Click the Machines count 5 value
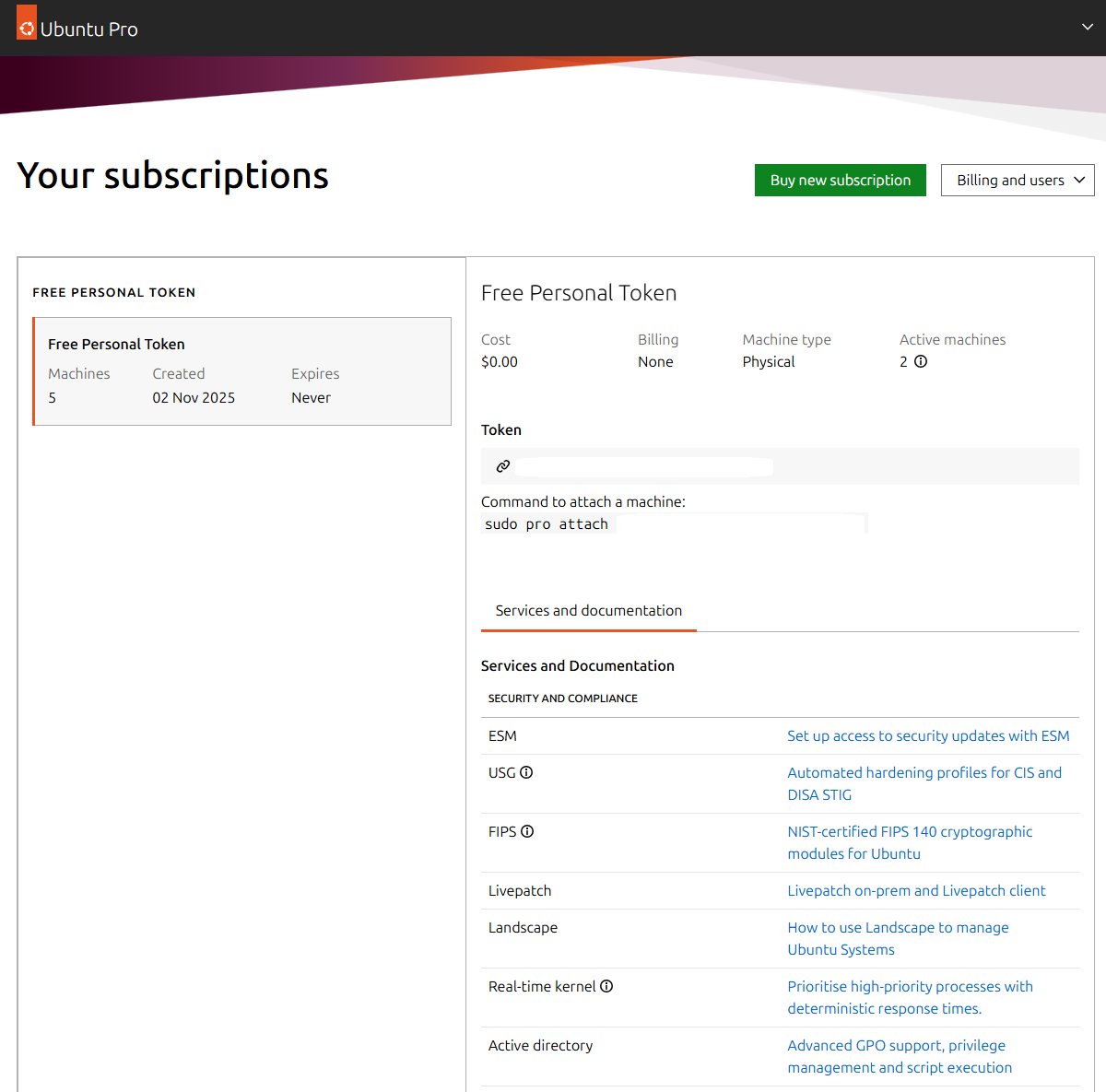The height and width of the screenshot is (1092, 1106). coord(53,397)
